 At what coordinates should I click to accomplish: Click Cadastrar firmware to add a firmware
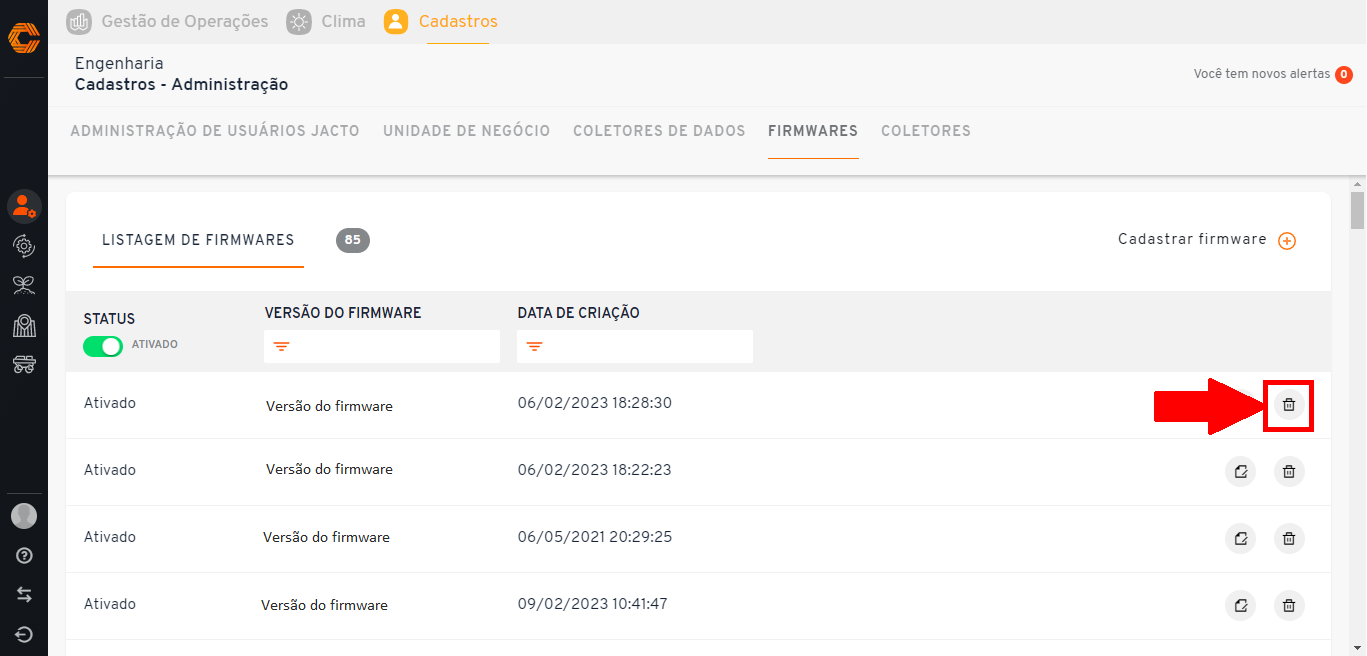pyautogui.click(x=1207, y=240)
